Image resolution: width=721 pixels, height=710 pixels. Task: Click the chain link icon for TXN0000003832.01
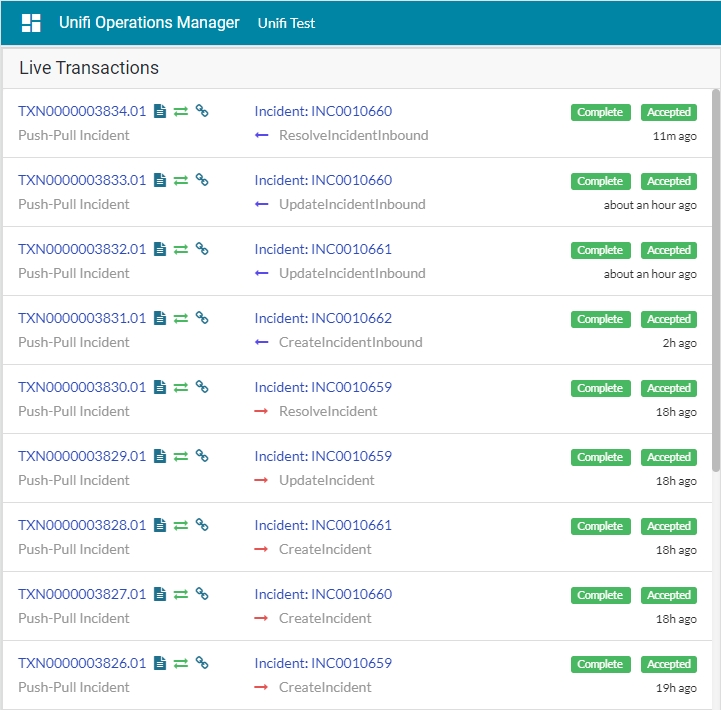coord(202,249)
